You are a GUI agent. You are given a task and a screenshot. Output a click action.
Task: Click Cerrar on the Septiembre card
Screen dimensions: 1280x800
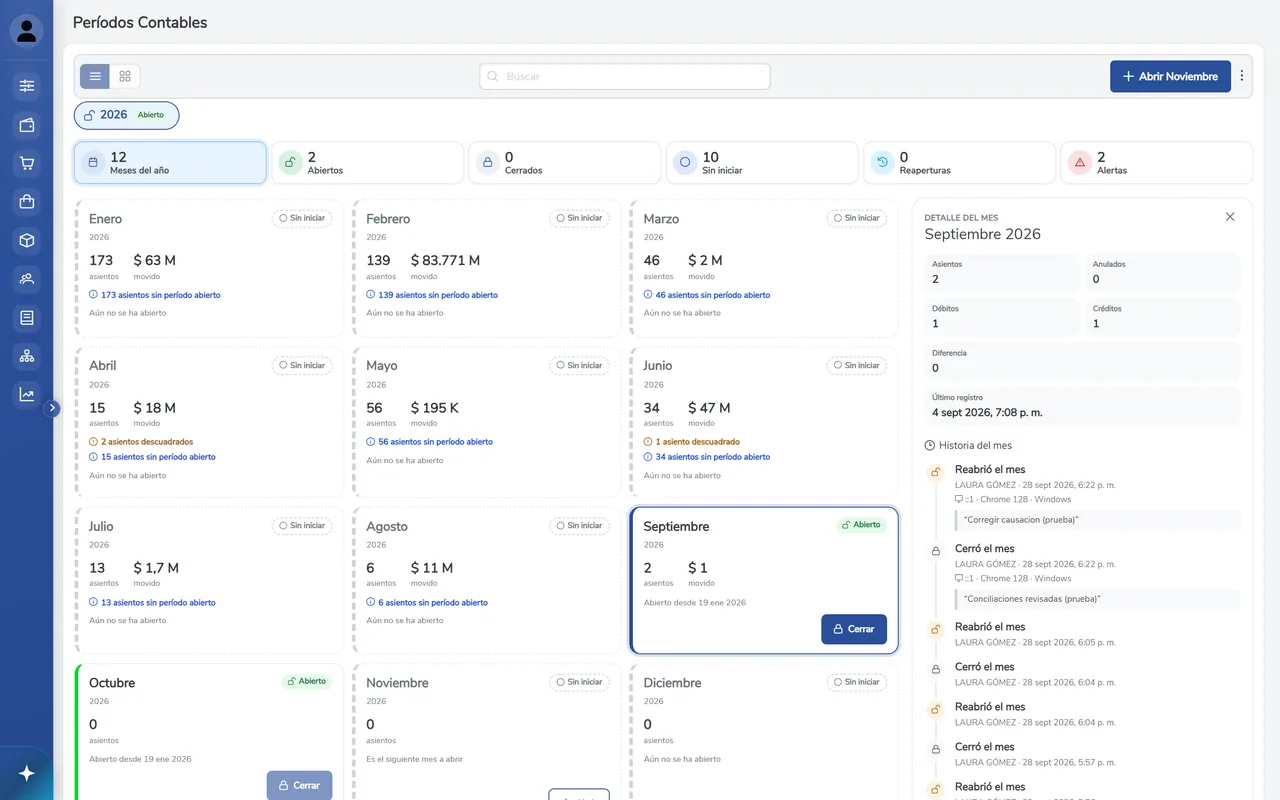854,629
